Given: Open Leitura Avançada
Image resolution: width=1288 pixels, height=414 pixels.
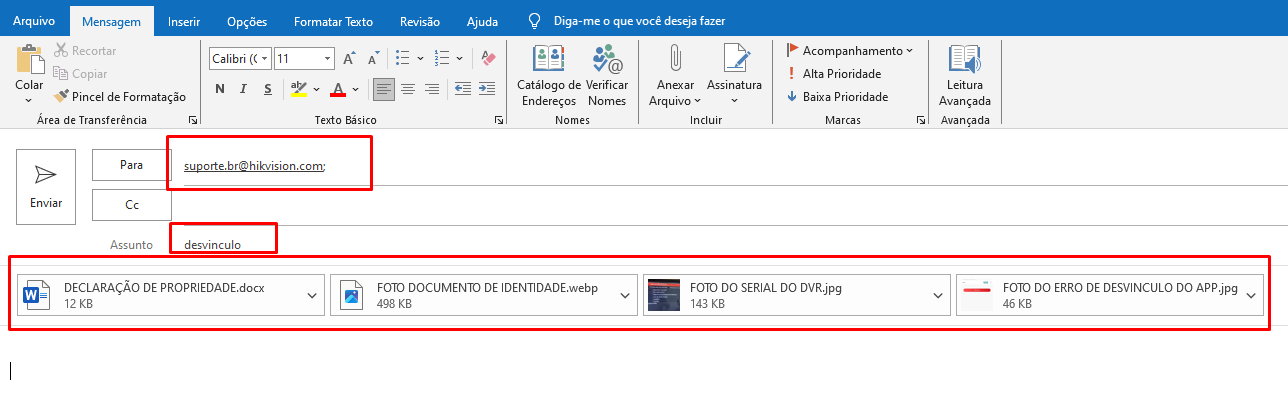Looking at the screenshot, I should tap(964, 75).
